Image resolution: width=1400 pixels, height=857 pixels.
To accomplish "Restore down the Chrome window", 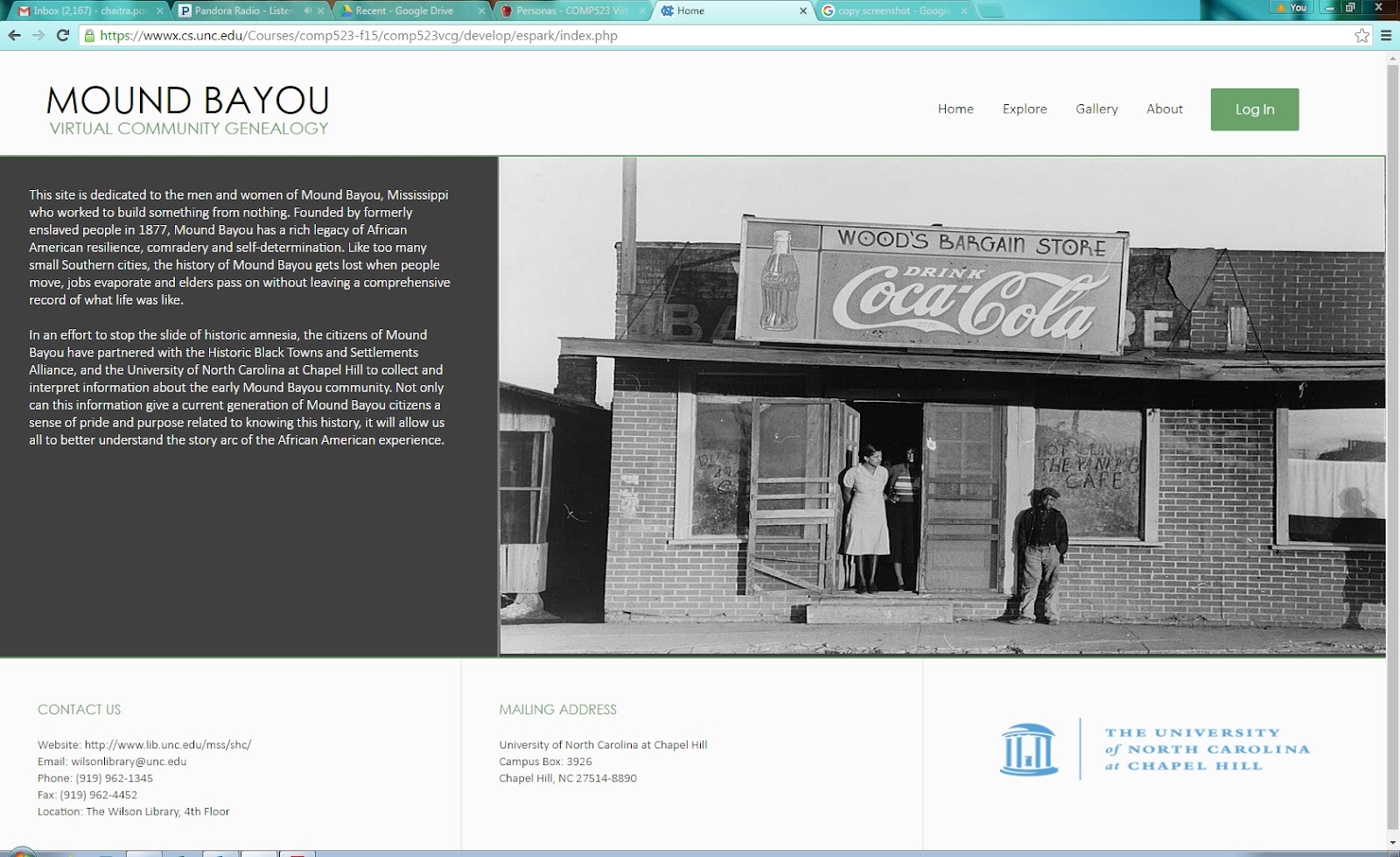I will point(1351,8).
